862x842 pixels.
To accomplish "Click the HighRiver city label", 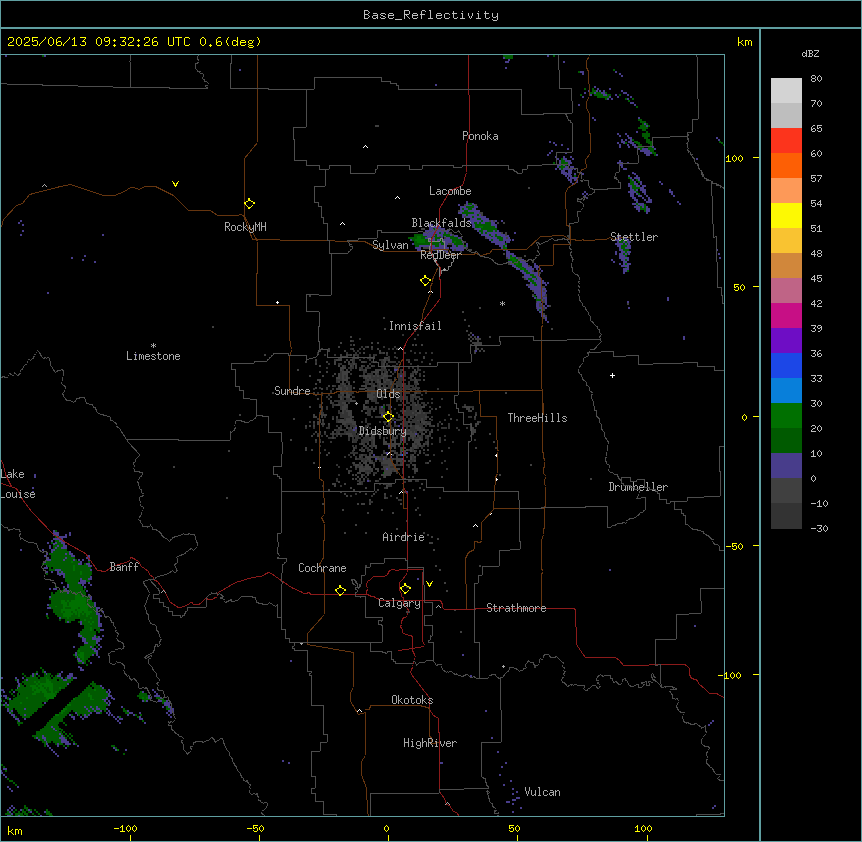I will pyautogui.click(x=430, y=743).
